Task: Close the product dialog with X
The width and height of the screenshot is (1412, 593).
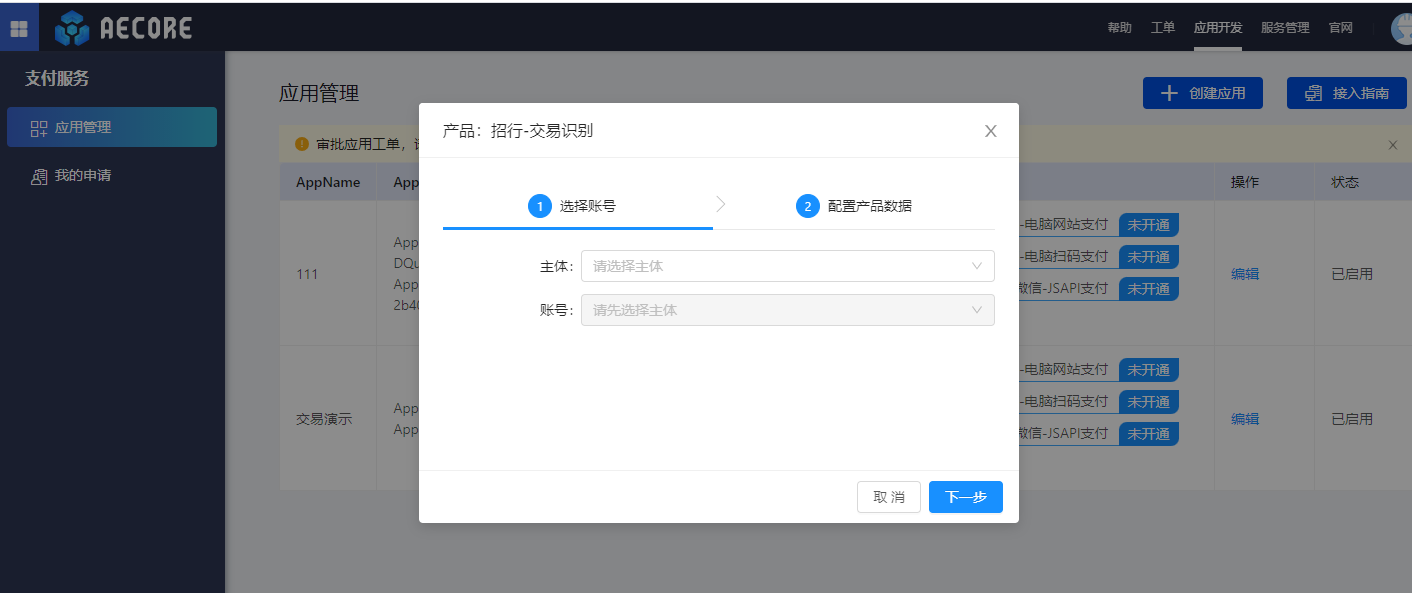Action: (990, 131)
